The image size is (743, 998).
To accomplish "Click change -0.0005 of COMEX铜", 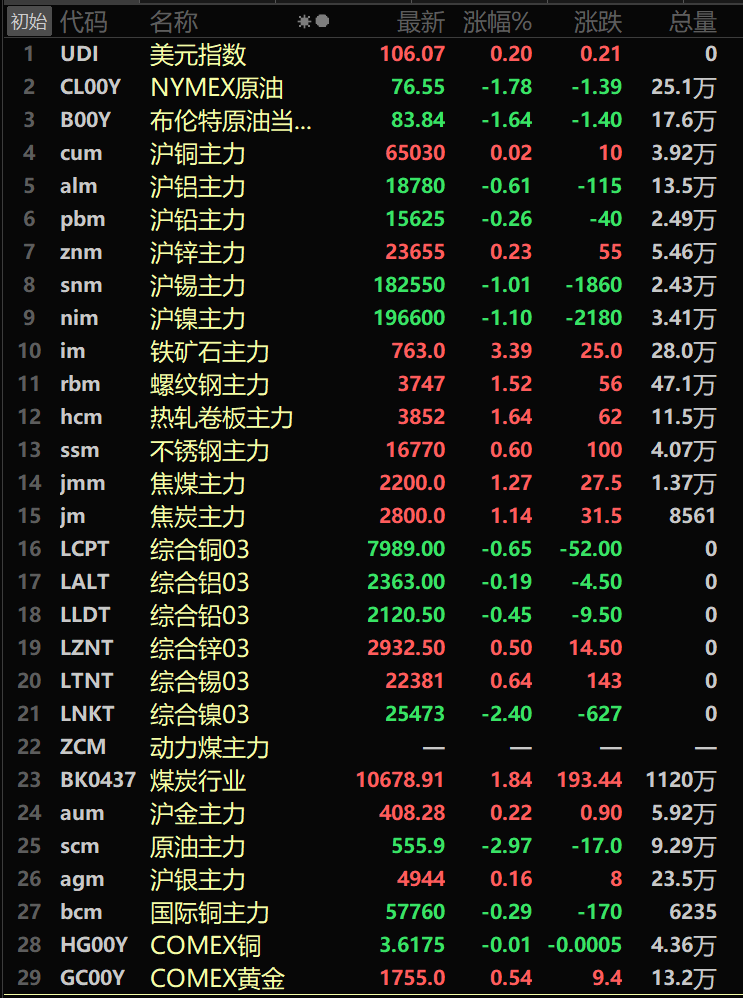I will coord(584,945).
